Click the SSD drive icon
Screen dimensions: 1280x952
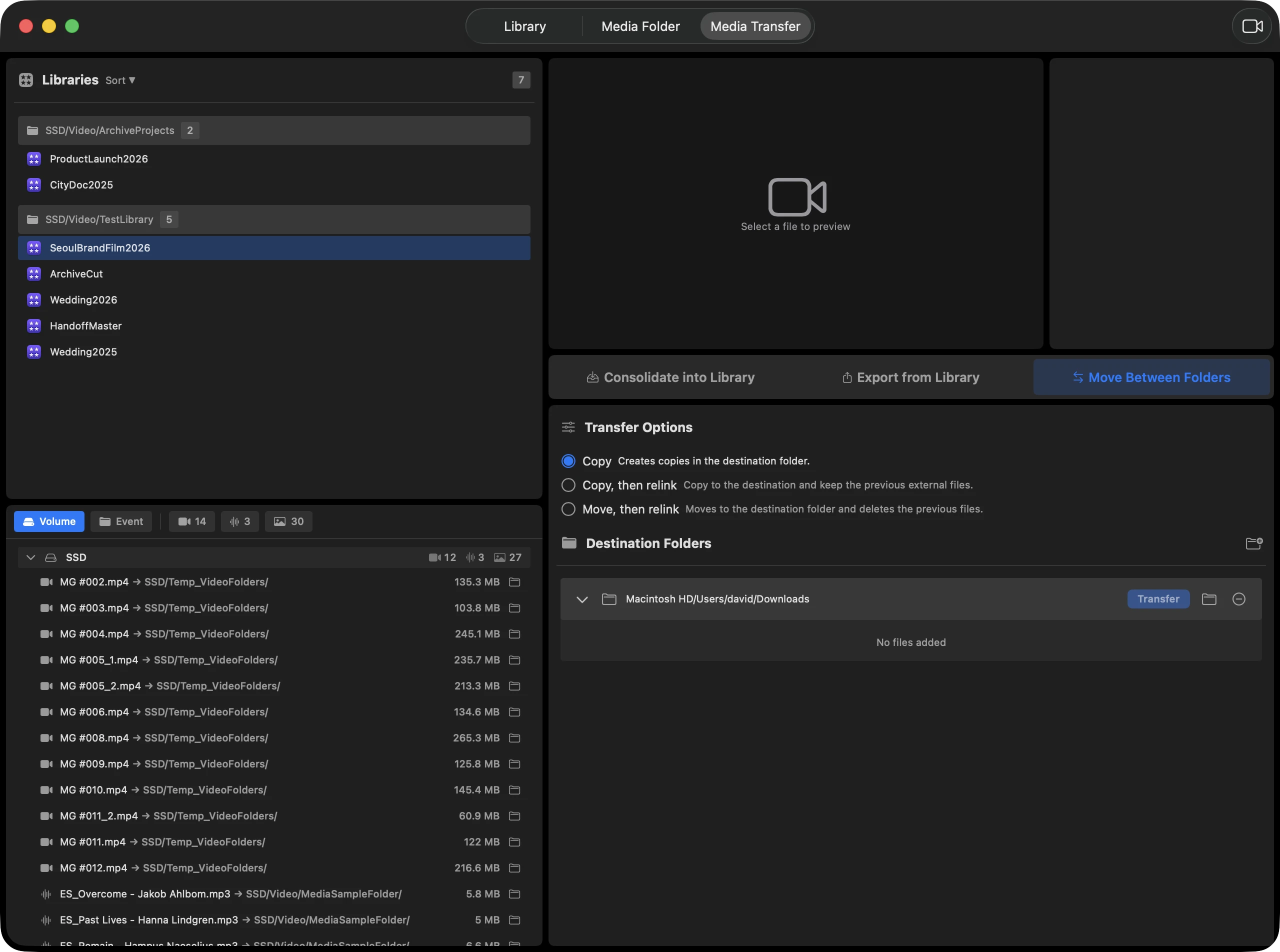click(x=50, y=557)
